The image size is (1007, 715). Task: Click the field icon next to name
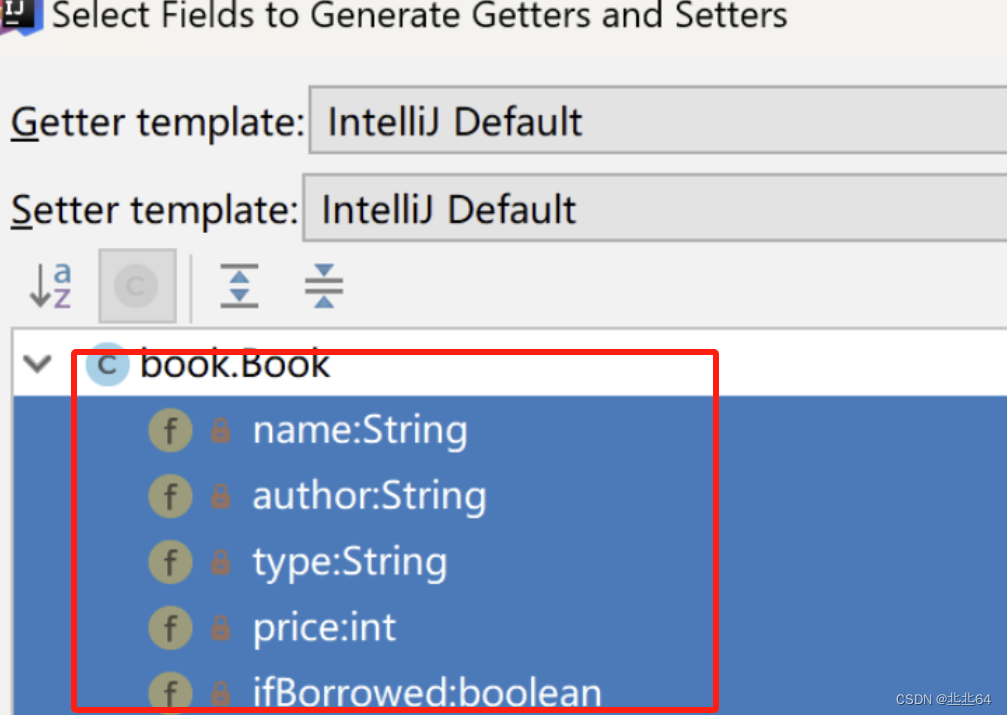(x=170, y=431)
